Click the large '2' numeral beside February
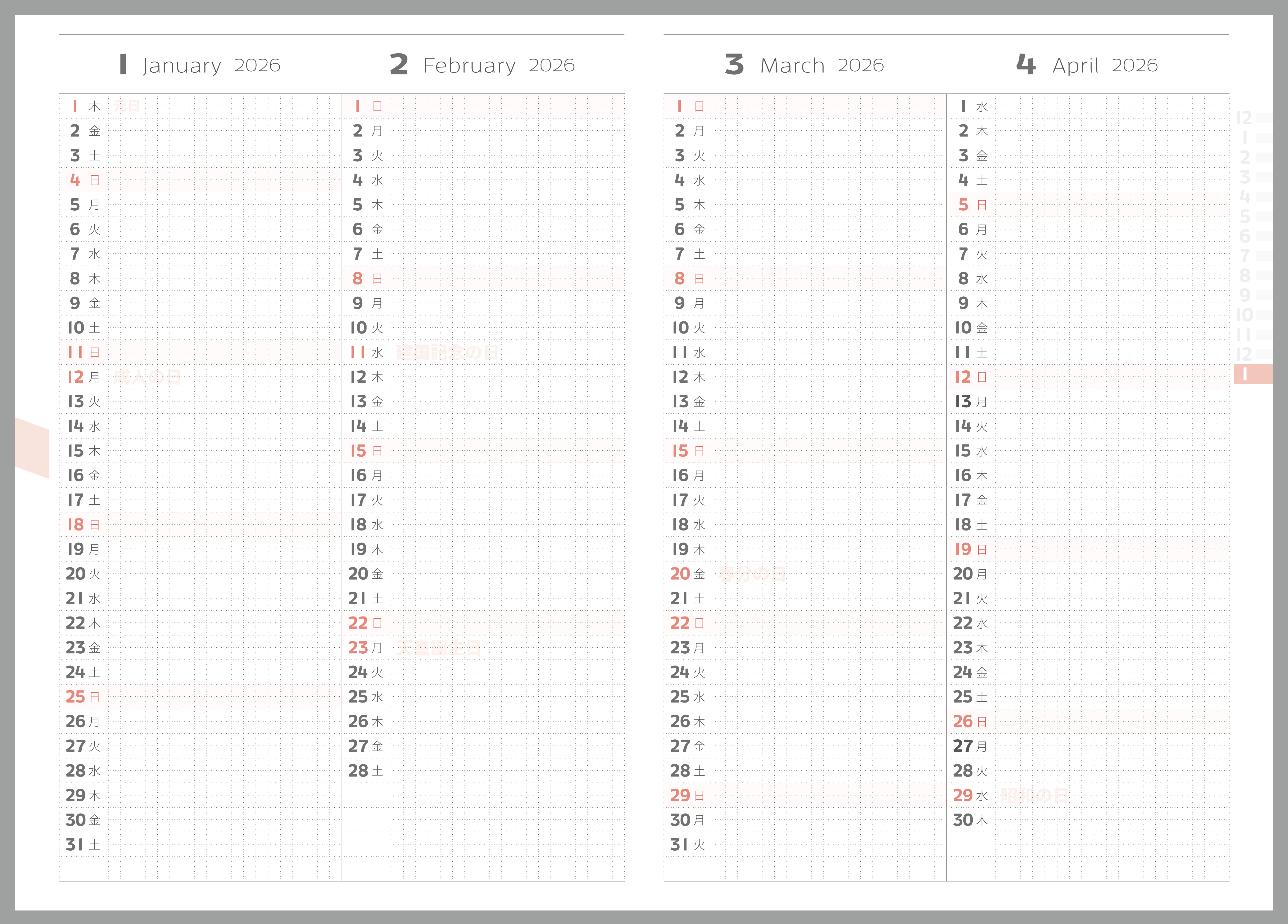The height and width of the screenshot is (924, 1288). click(x=399, y=64)
